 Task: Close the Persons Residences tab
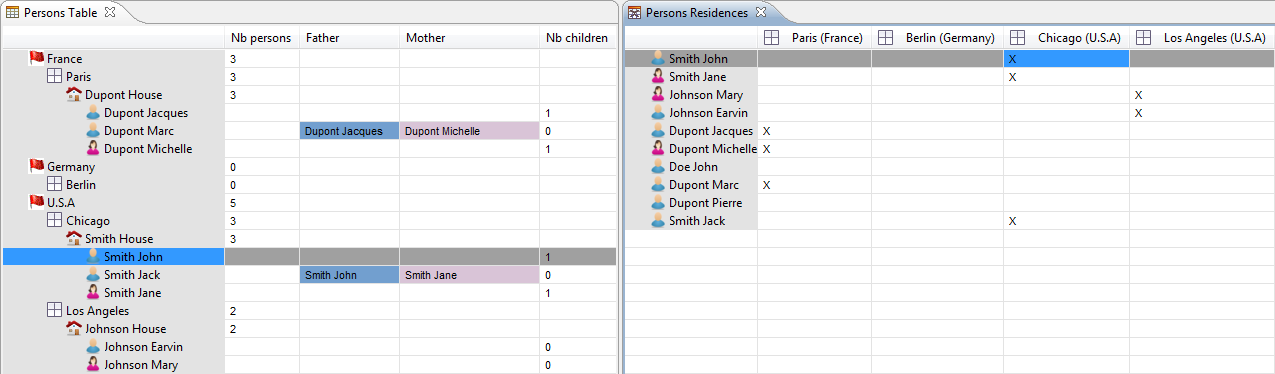tap(760, 12)
